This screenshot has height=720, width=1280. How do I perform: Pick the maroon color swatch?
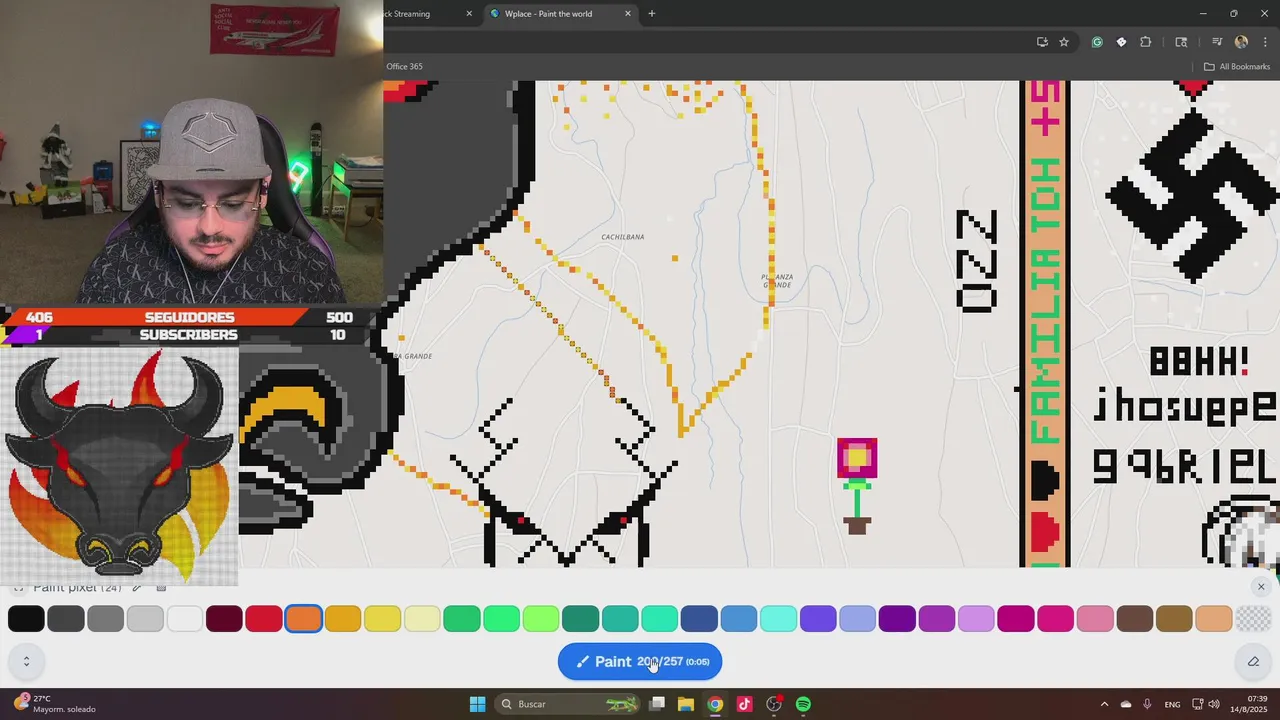pyautogui.click(x=224, y=619)
